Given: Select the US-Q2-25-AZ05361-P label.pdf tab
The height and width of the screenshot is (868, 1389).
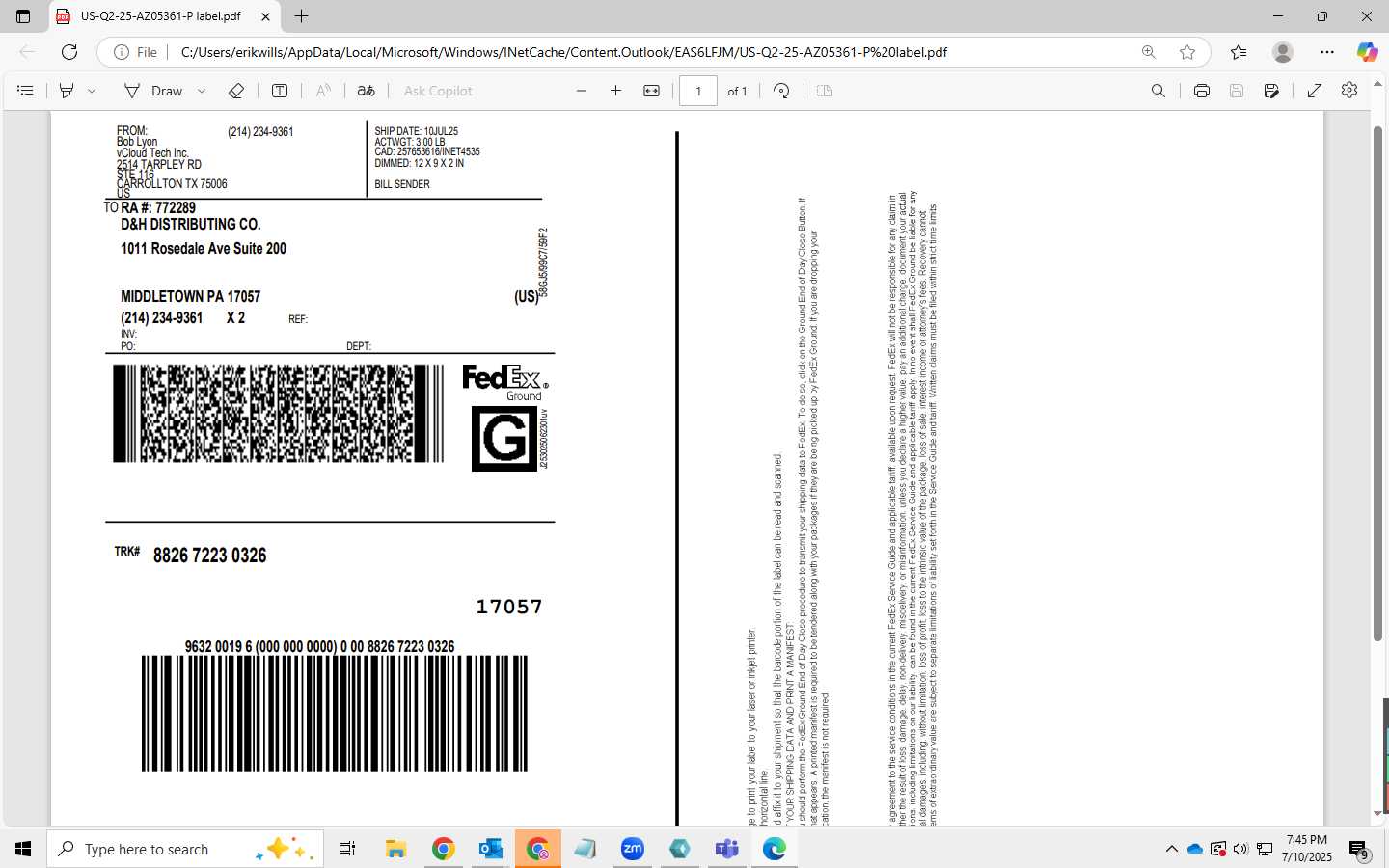Looking at the screenshot, I should (x=160, y=16).
